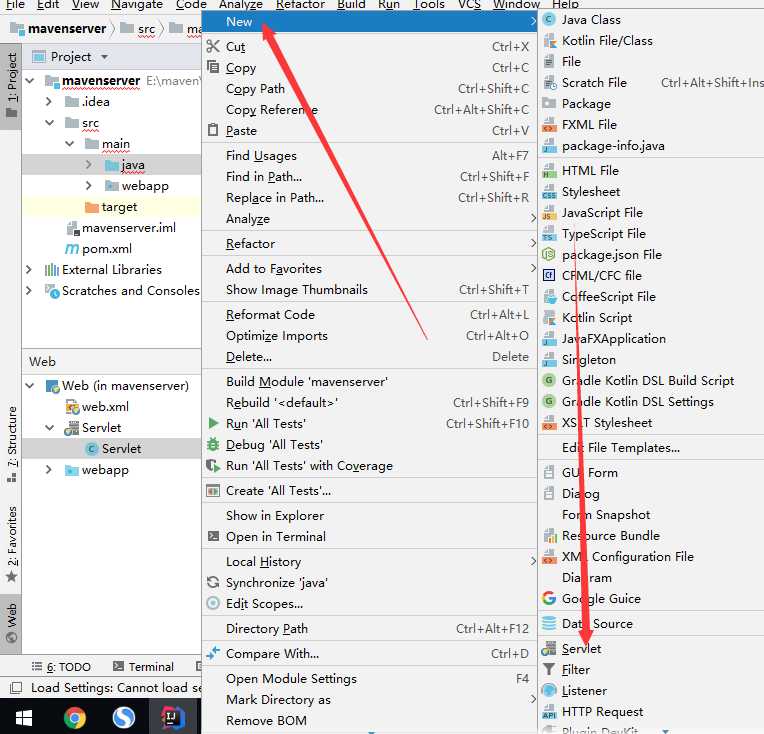Click Debug 'All Tests' bug icon
Screen dimensions: 764x734
click(x=213, y=444)
